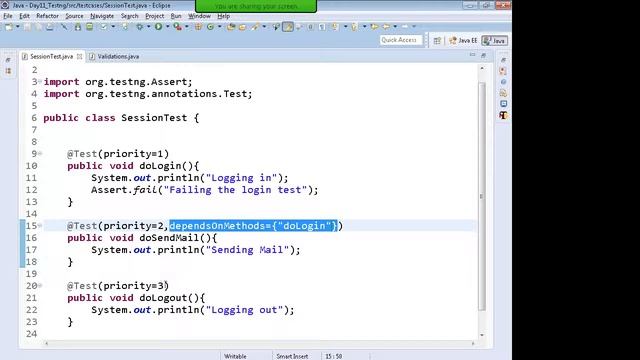Open the dropdown arrow beside the Run button
Image resolution: width=640 pixels, height=360 pixels.
click(167, 27)
